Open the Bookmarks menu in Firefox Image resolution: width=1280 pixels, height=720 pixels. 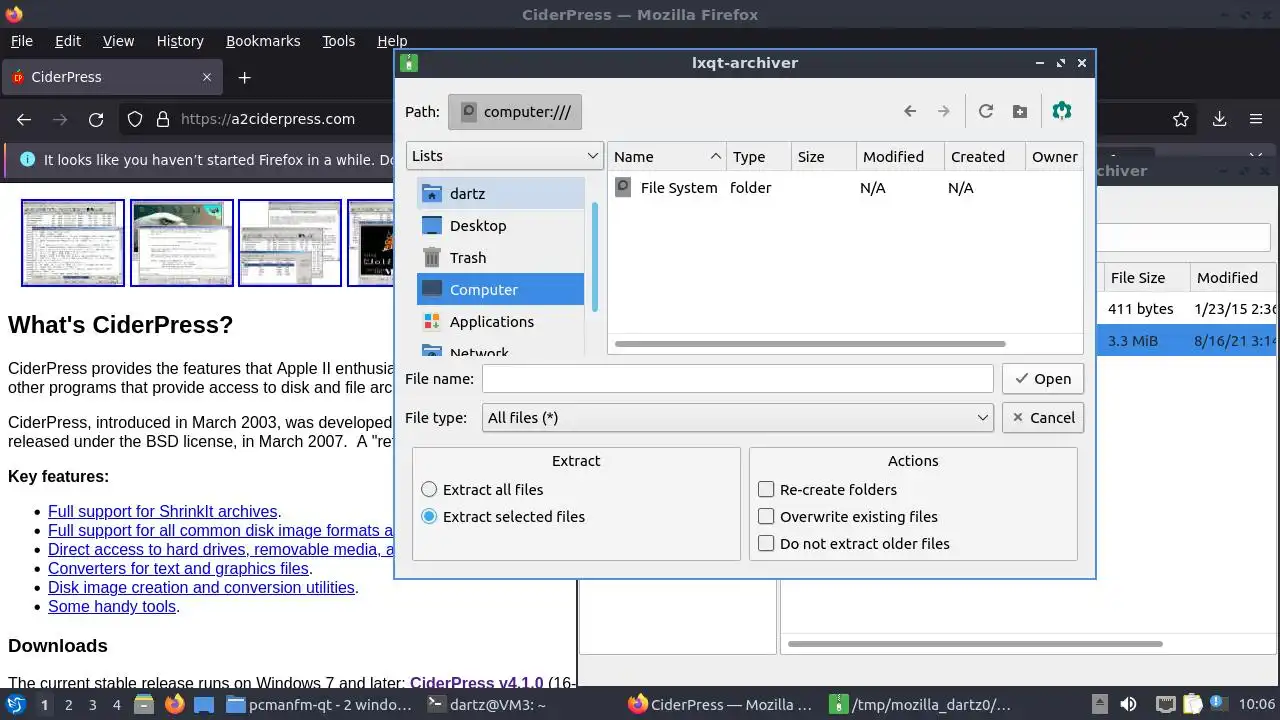coord(263,41)
